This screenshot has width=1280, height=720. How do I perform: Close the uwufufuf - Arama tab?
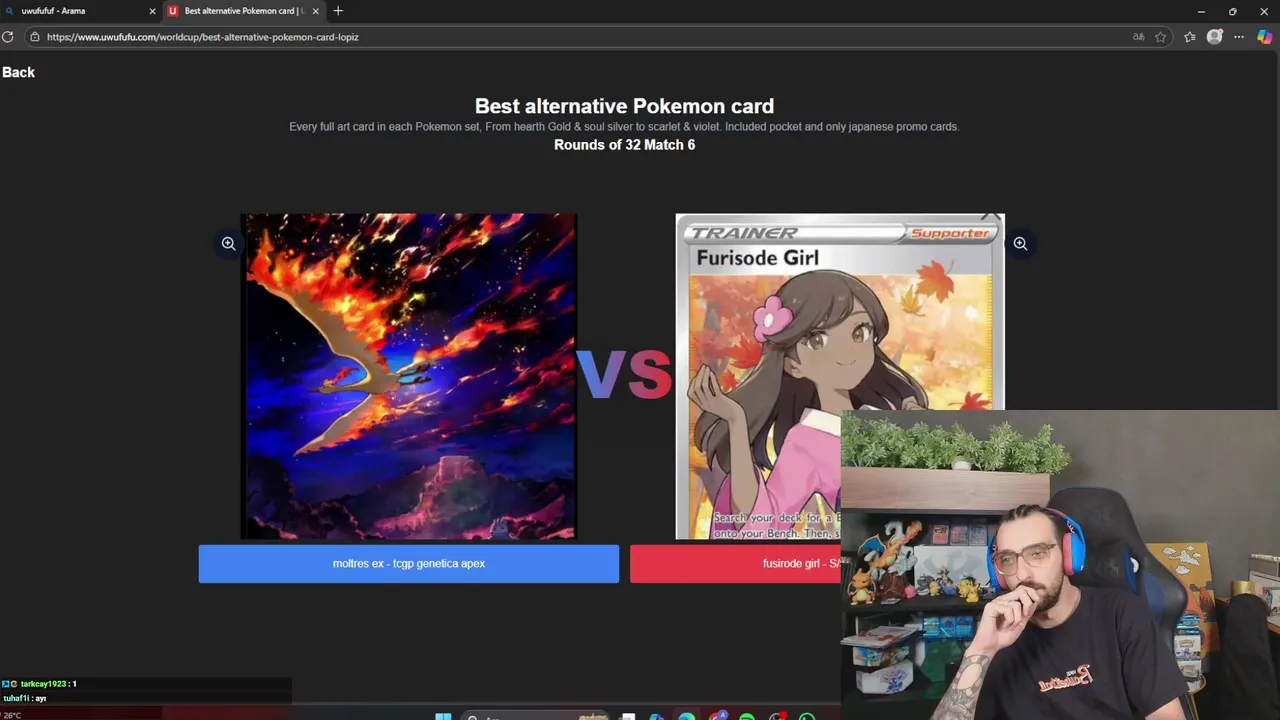click(x=153, y=11)
